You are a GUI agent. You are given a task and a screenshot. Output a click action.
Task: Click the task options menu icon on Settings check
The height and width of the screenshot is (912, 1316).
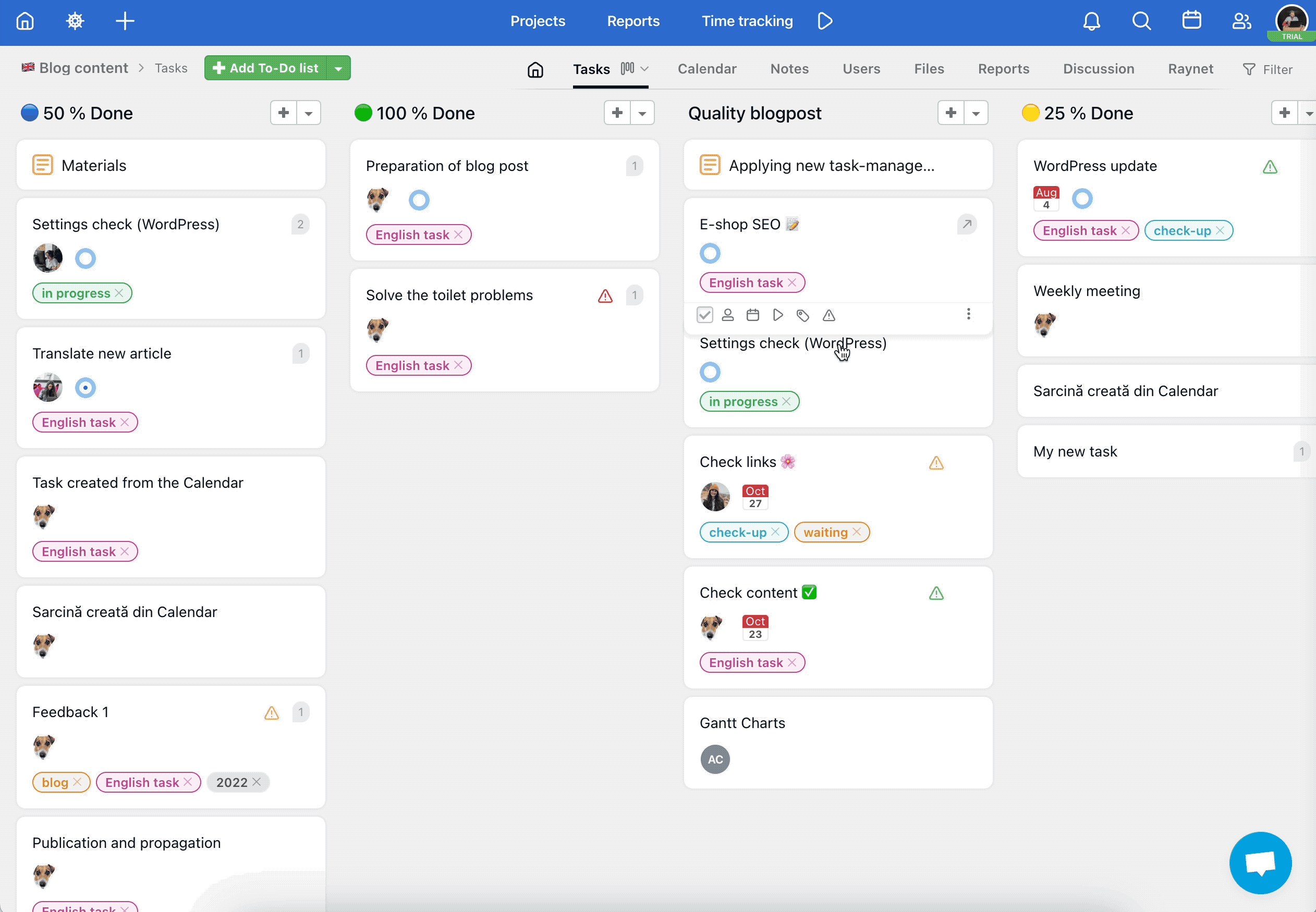tap(968, 315)
